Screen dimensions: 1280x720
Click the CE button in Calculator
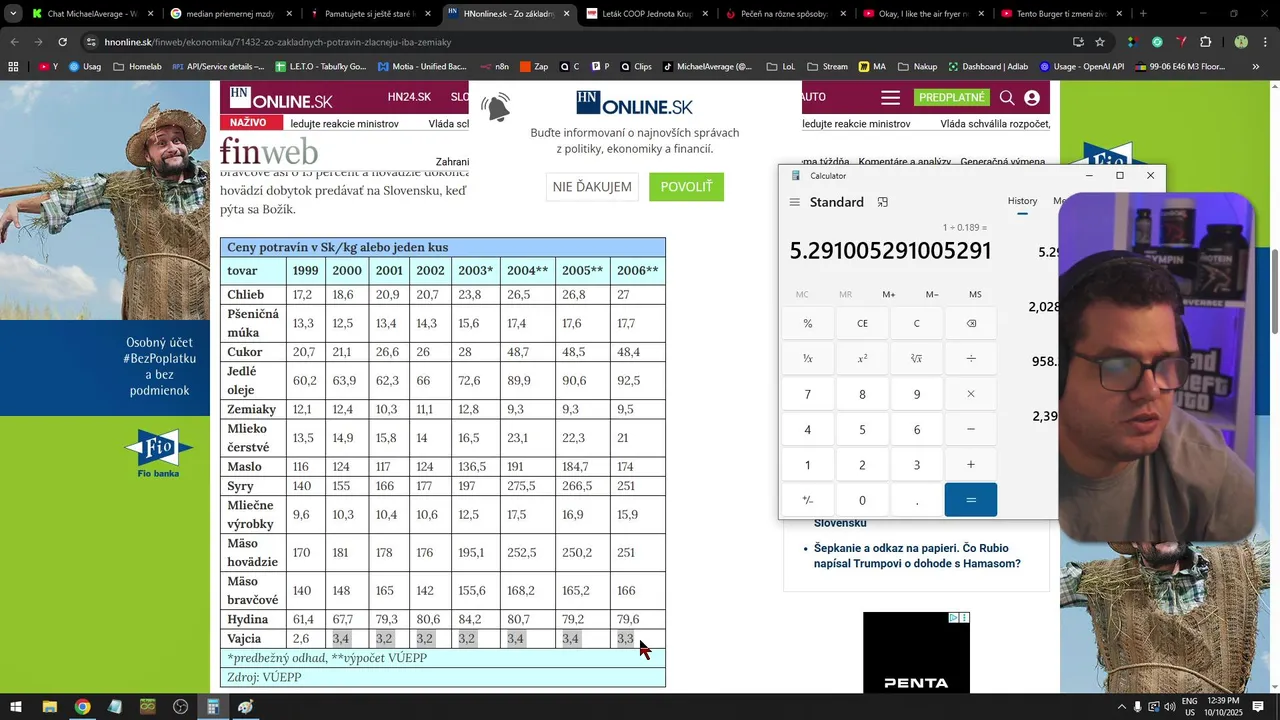(863, 324)
